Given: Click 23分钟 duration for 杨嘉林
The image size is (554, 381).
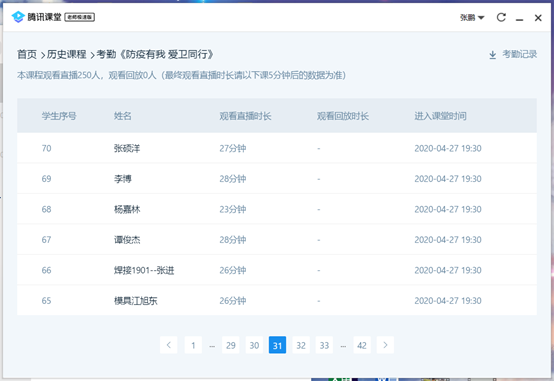Looking at the screenshot, I should point(232,209).
